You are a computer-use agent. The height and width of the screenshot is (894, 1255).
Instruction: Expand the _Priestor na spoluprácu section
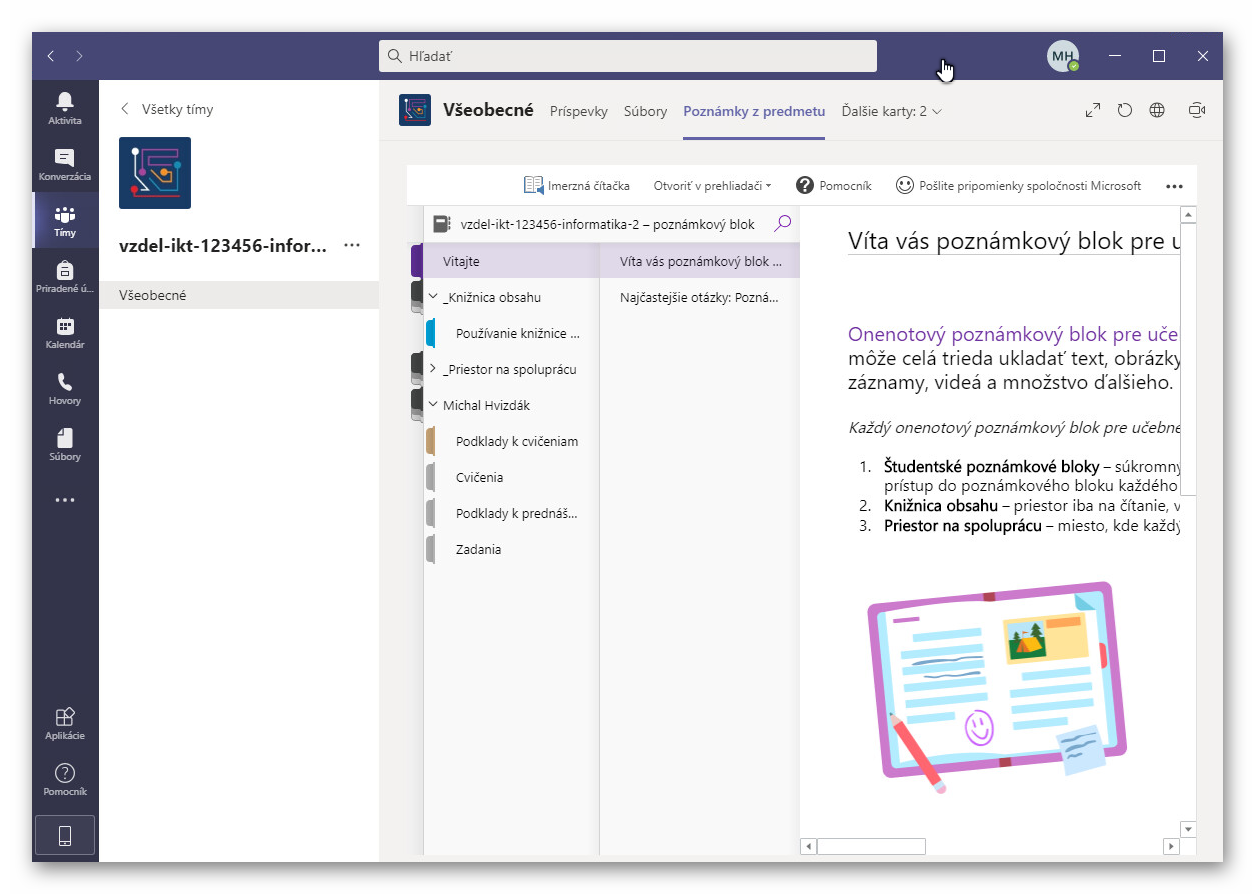433,369
